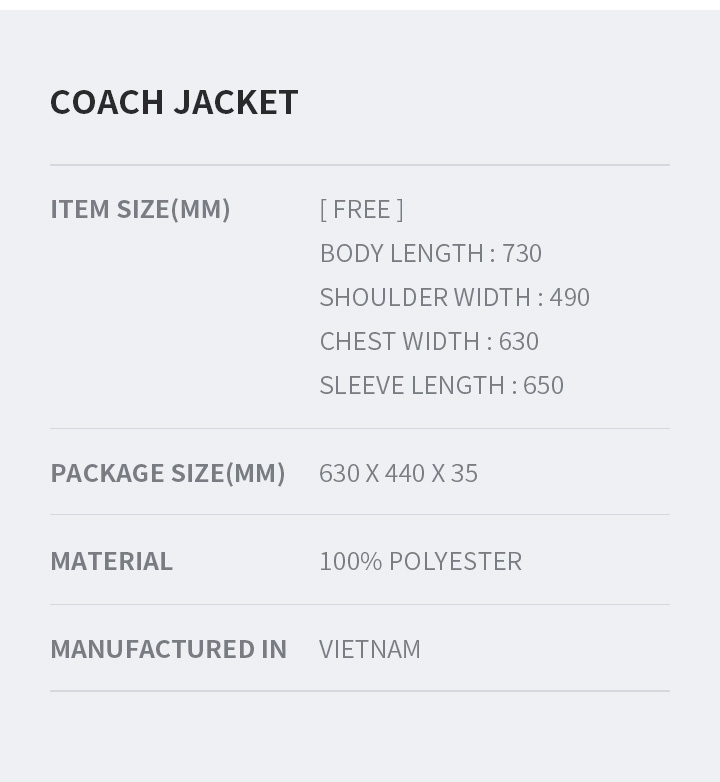Select the chest width value 630
The width and height of the screenshot is (720, 782).
click(519, 341)
